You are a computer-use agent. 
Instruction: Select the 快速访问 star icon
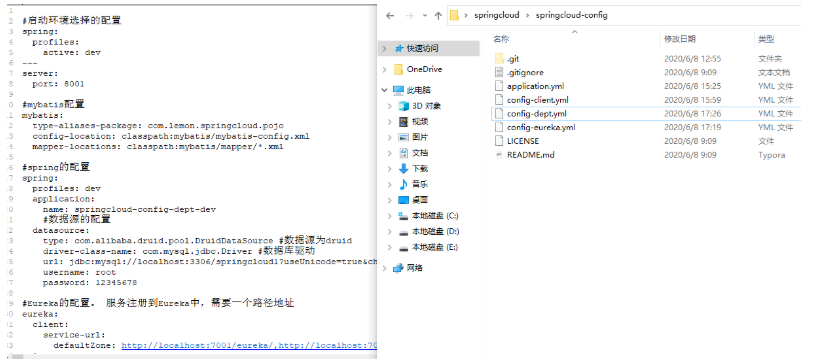(x=399, y=48)
